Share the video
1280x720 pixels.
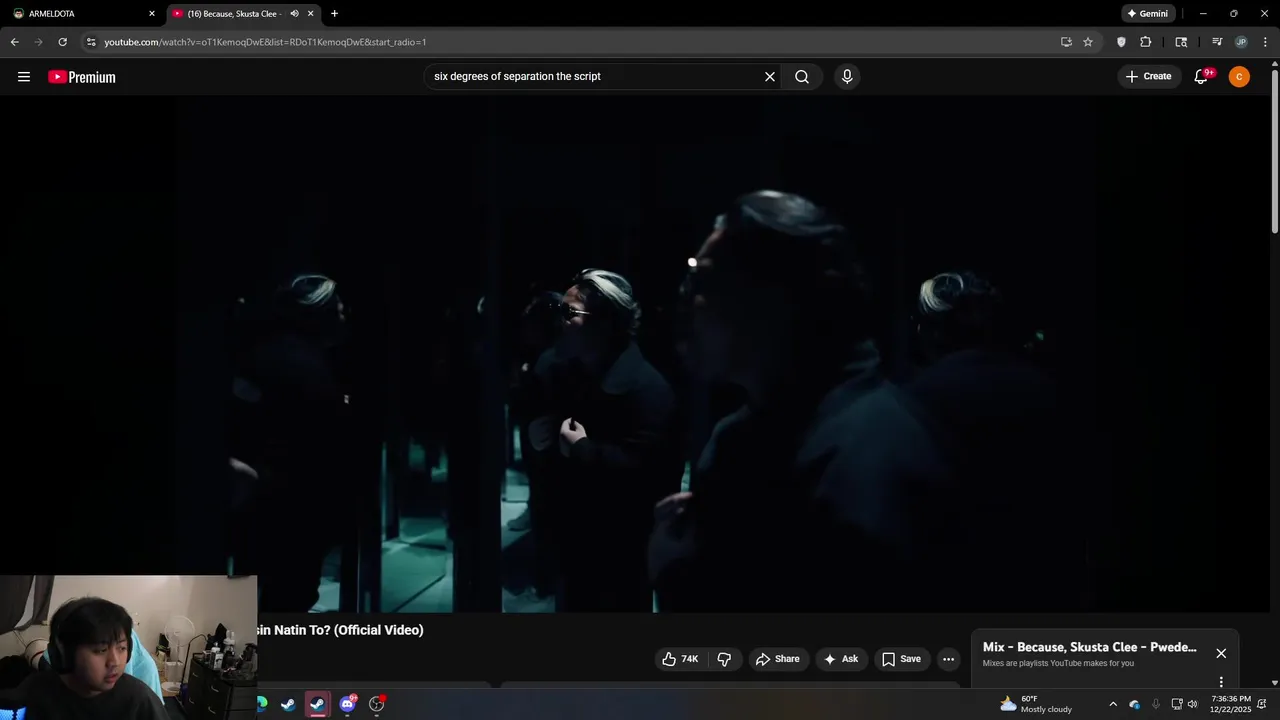pyautogui.click(x=778, y=659)
